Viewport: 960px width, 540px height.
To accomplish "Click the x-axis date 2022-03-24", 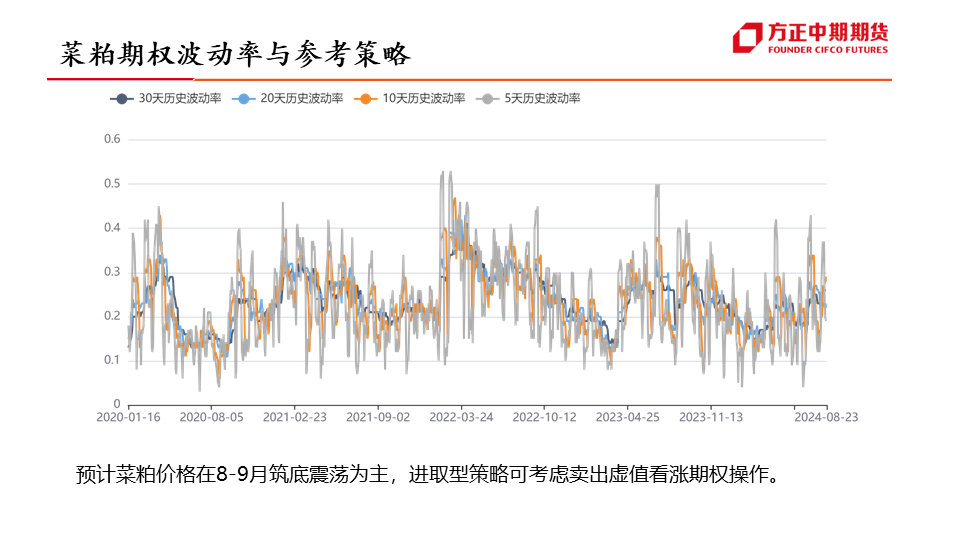I will (x=462, y=417).
